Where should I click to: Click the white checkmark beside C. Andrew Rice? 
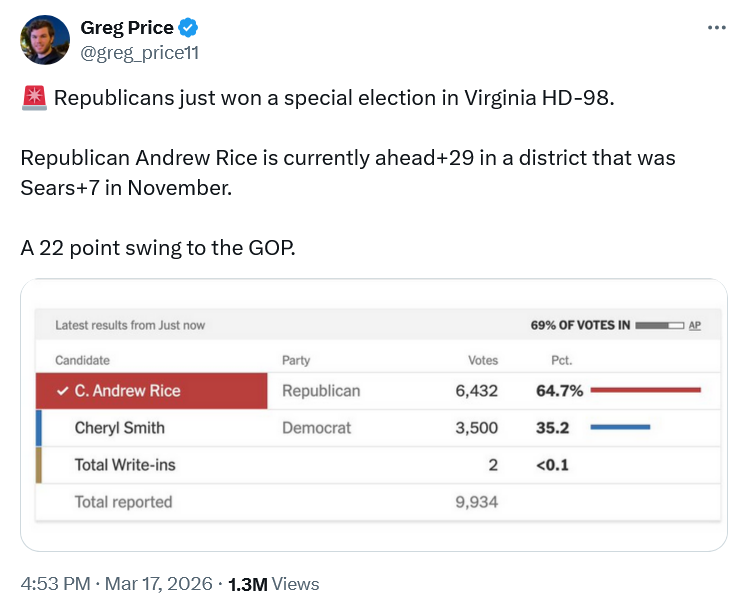[62, 391]
